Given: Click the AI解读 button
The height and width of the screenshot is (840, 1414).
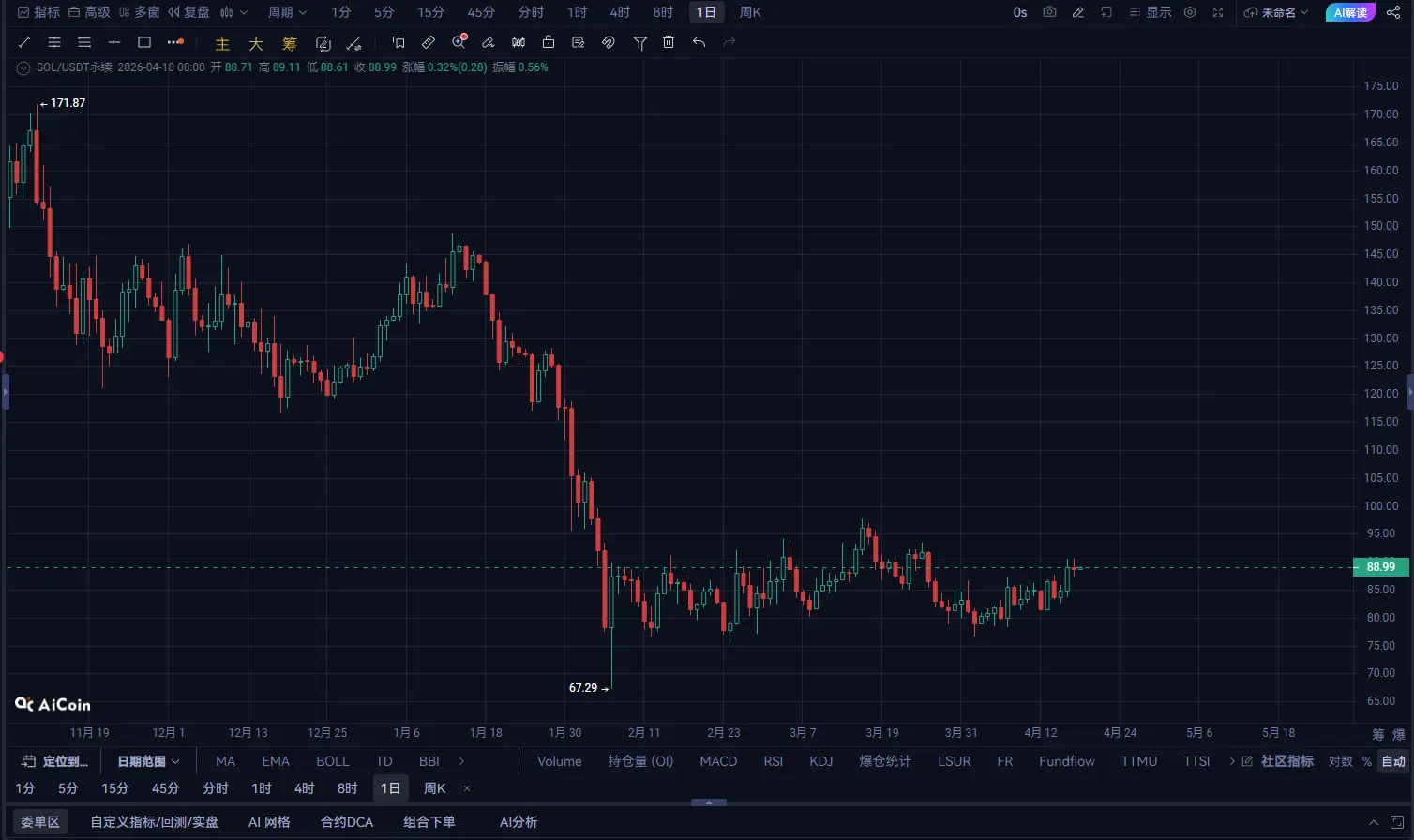Looking at the screenshot, I should (1350, 12).
